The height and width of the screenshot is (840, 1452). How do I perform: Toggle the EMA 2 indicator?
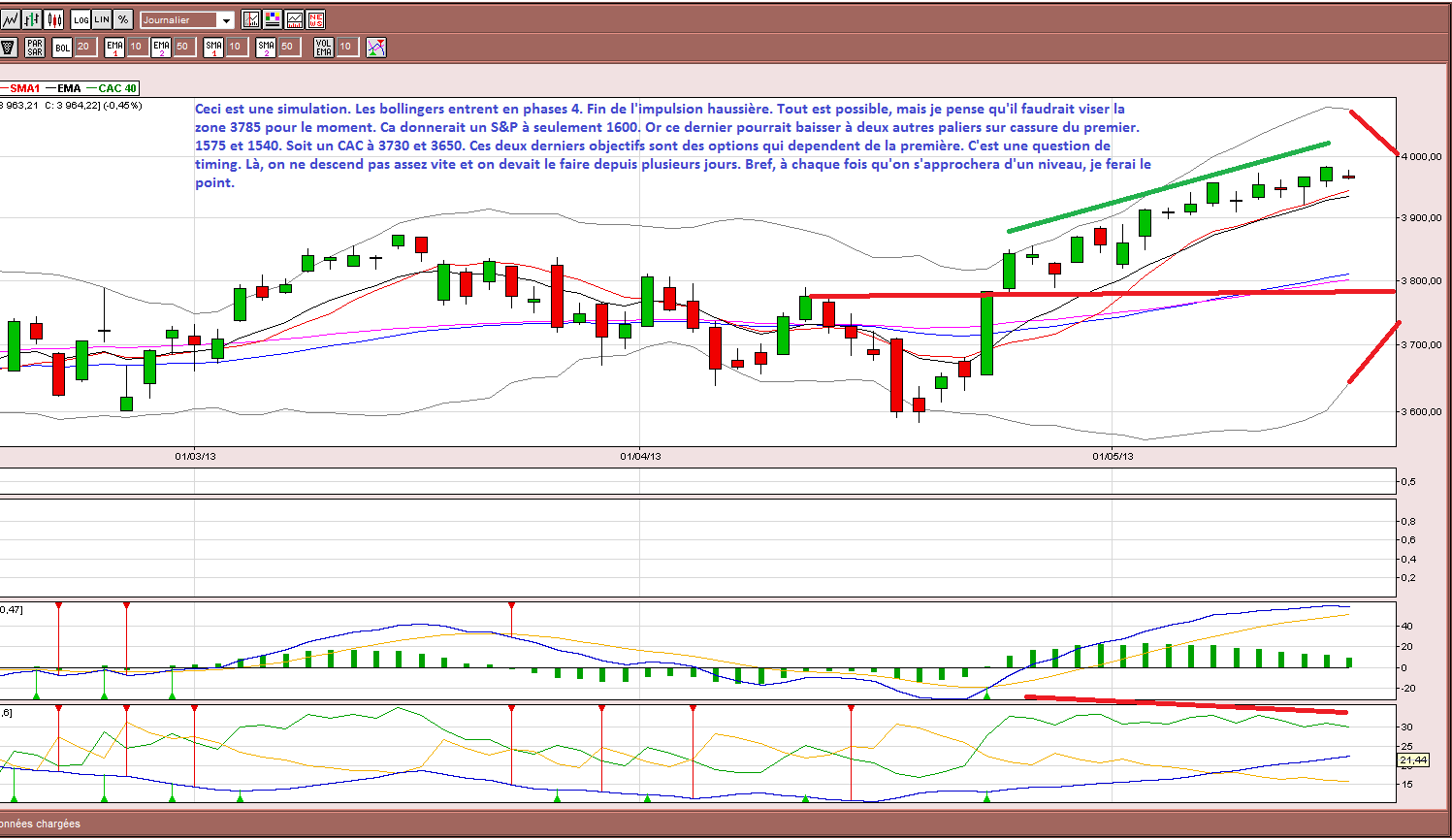point(161,47)
